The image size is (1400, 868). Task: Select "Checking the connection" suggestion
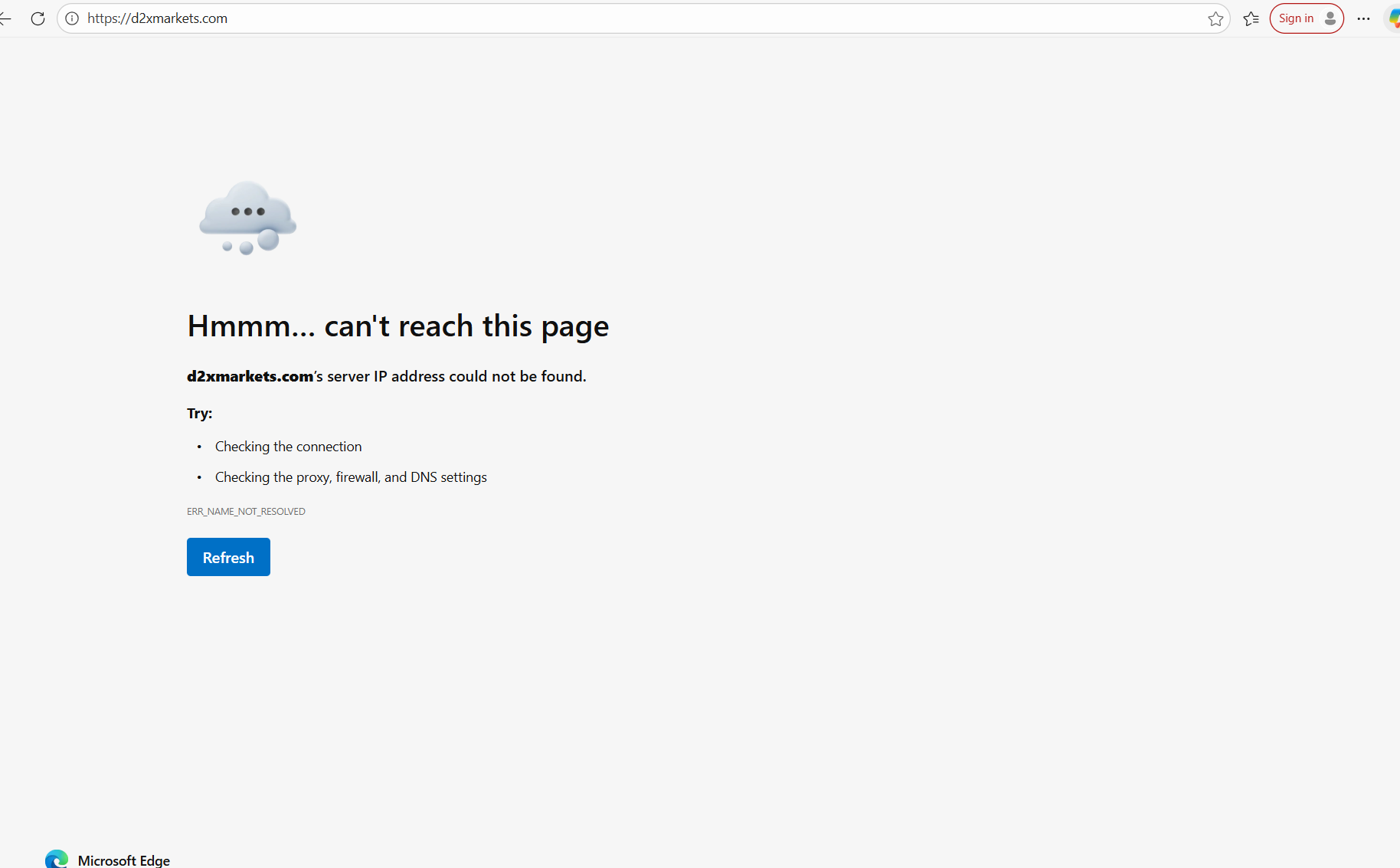pyautogui.click(x=288, y=447)
